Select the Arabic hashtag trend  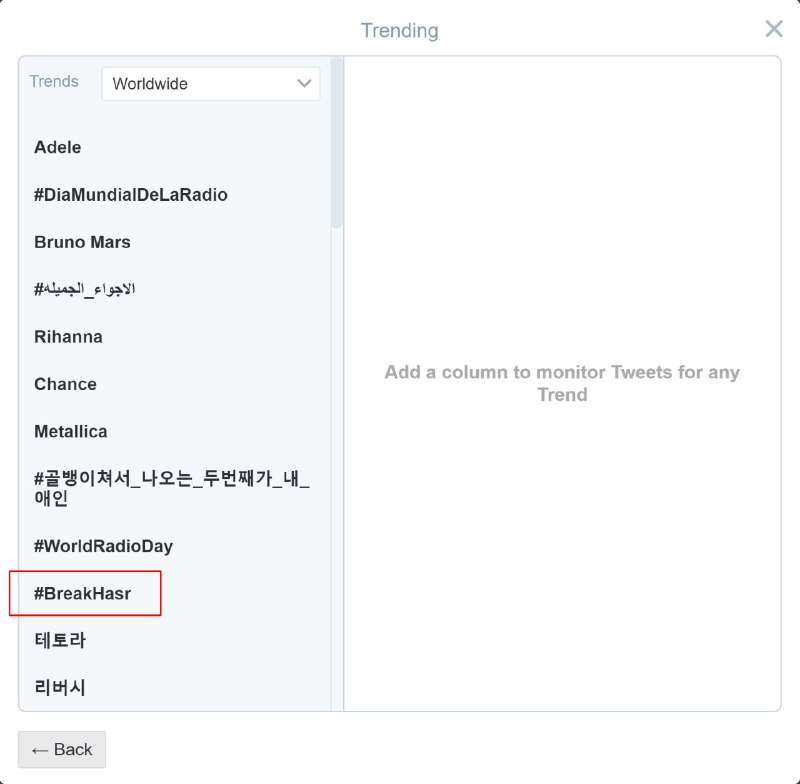click(x=85, y=289)
